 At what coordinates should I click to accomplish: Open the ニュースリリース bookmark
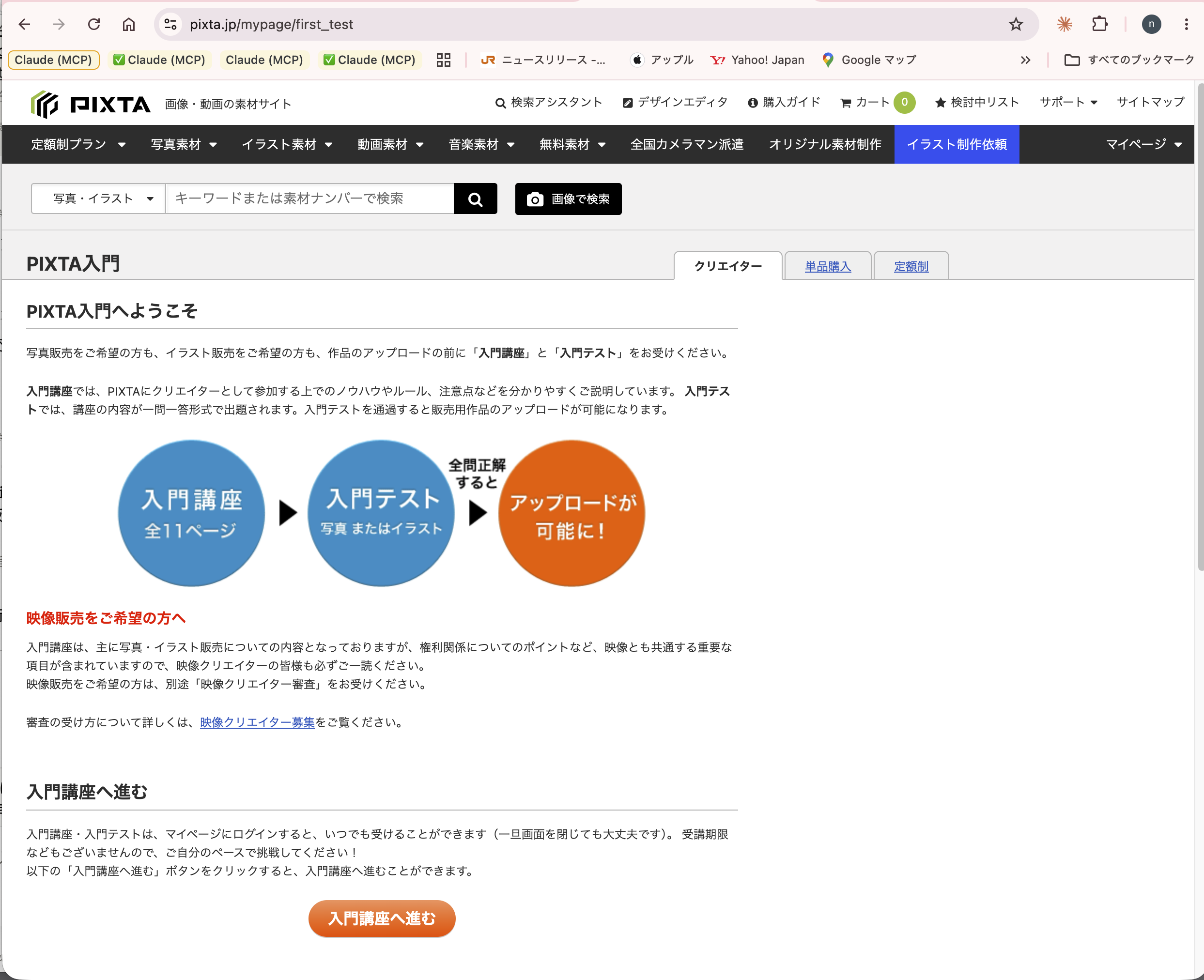click(x=543, y=60)
